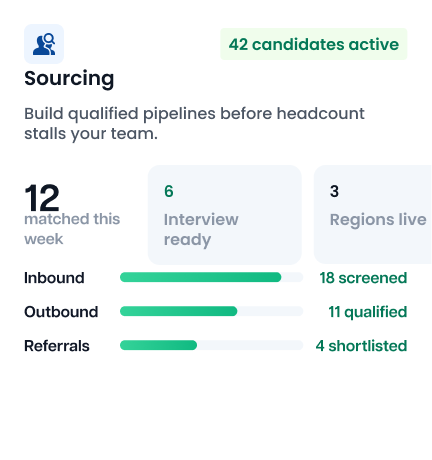Open the 4 shortlisted count
The height and width of the screenshot is (460, 432).
(361, 346)
